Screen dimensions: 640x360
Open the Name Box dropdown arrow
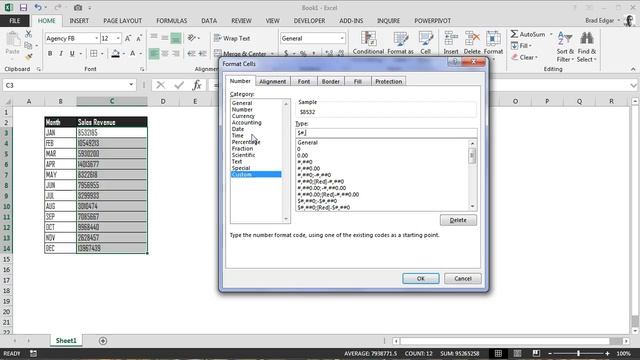click(131, 85)
